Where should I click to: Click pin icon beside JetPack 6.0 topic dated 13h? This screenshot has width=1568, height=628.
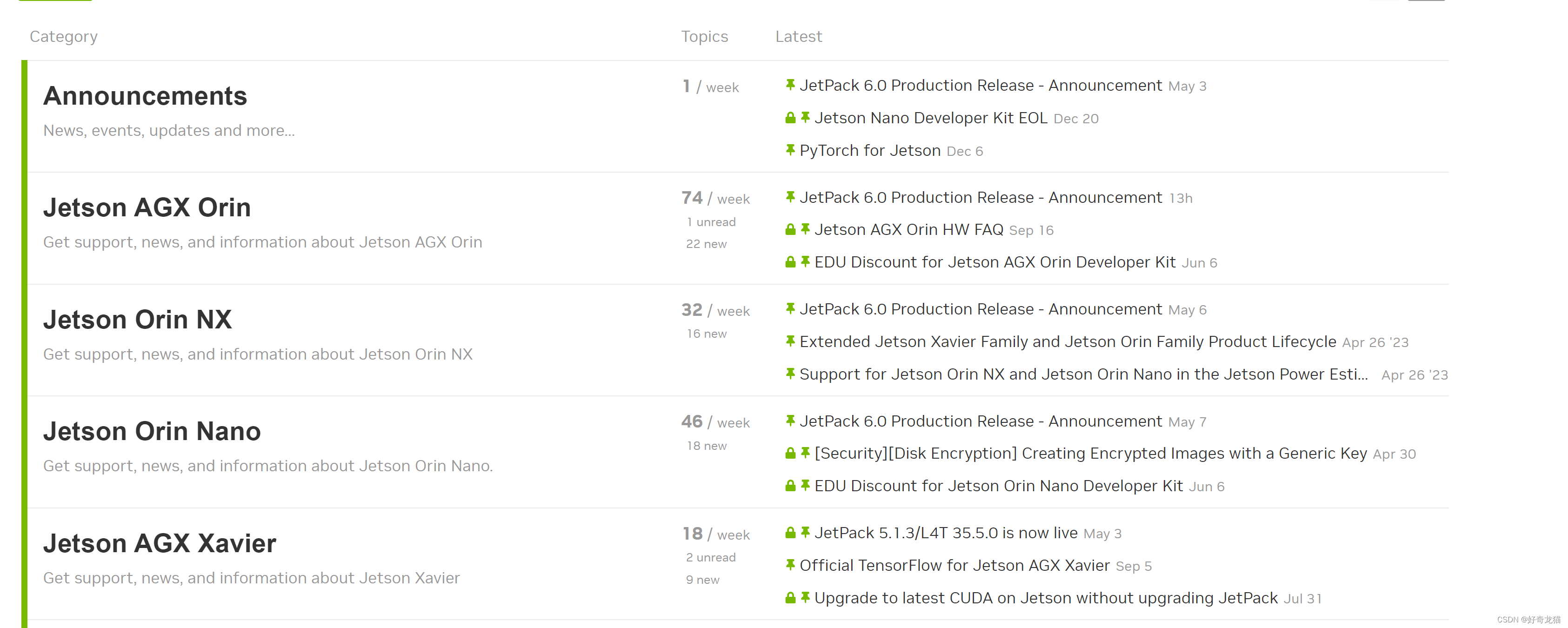click(x=790, y=197)
